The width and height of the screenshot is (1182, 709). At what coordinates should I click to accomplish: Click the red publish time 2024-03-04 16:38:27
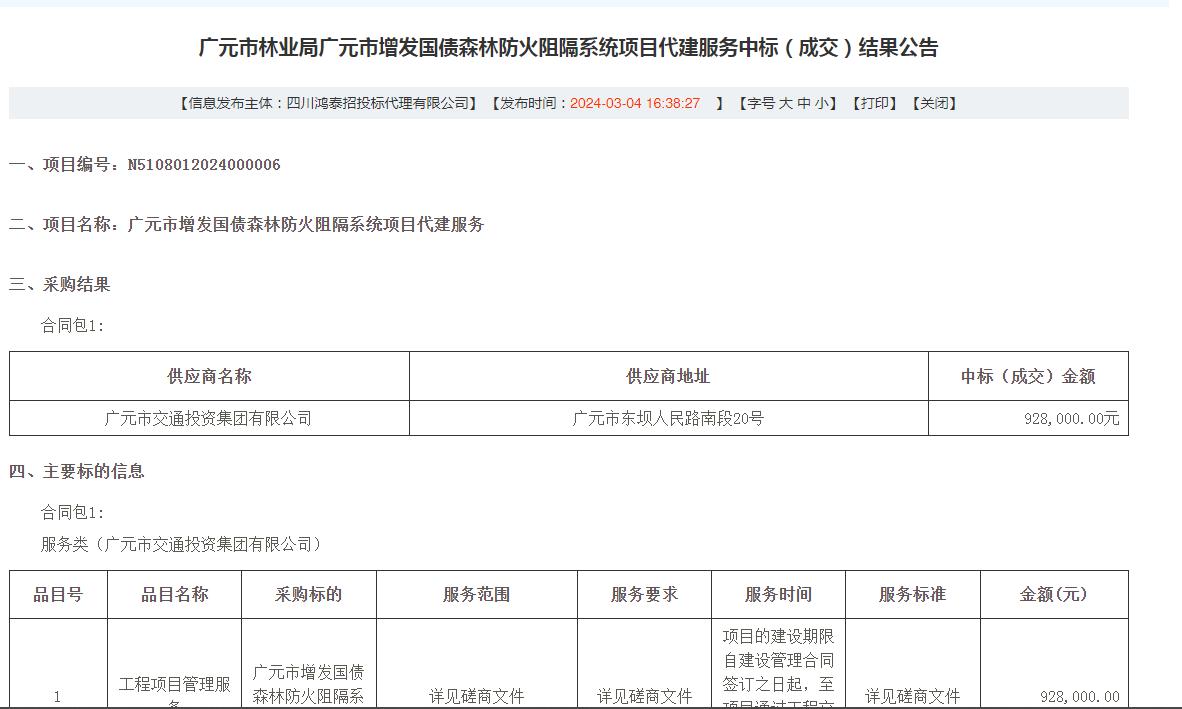coord(635,103)
